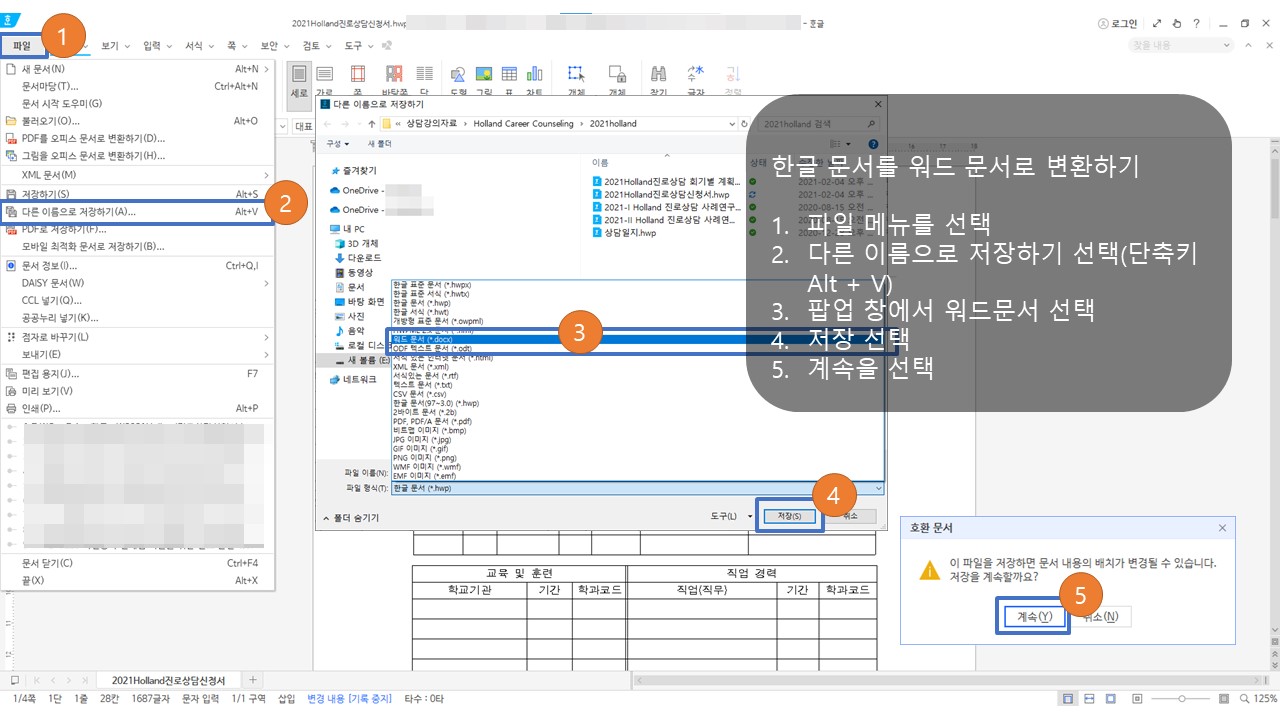Select the 차트 (chart) insert icon
The height and width of the screenshot is (720, 1280).
pos(534,73)
